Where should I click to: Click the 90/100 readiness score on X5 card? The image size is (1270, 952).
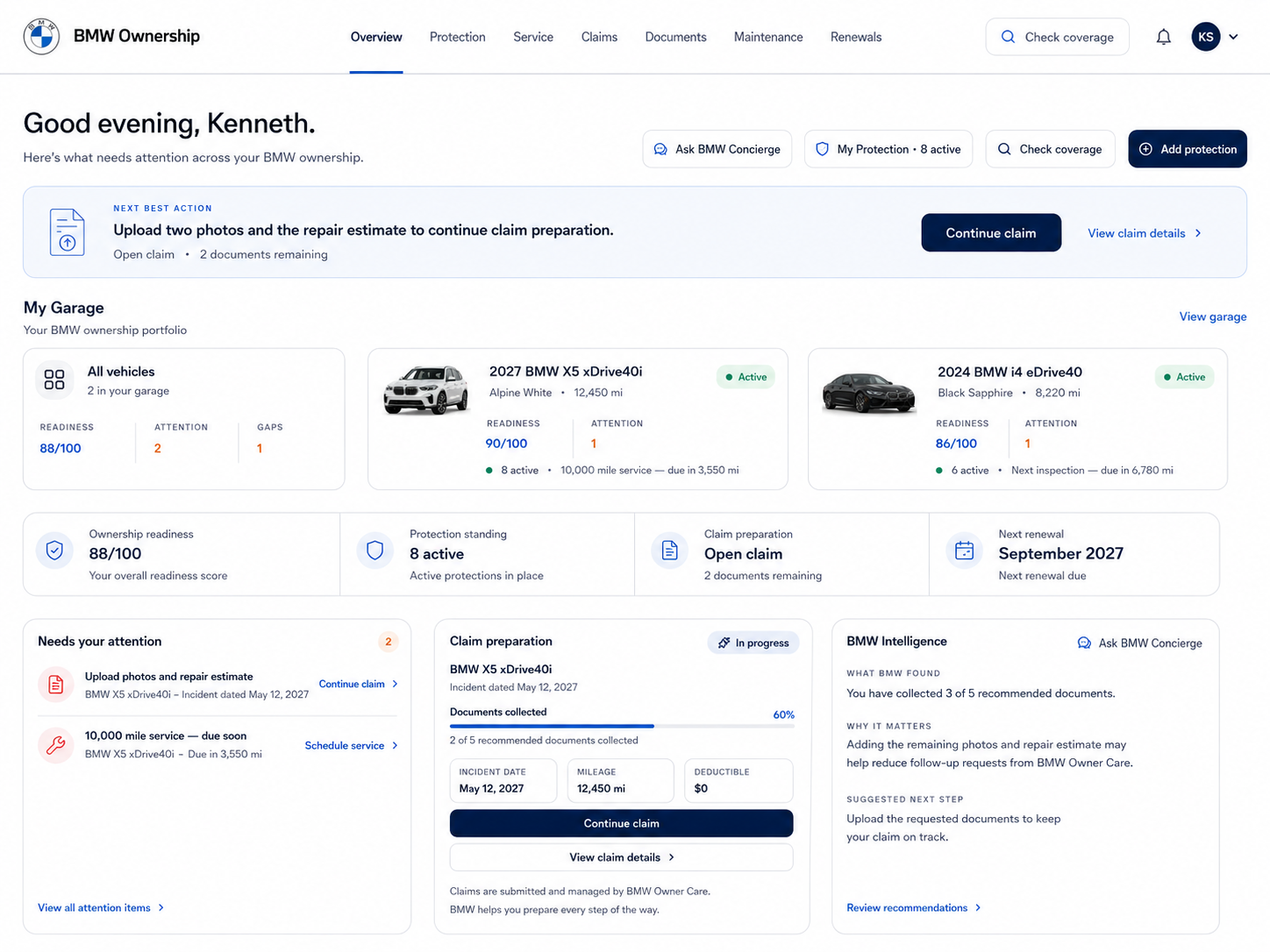tap(507, 444)
